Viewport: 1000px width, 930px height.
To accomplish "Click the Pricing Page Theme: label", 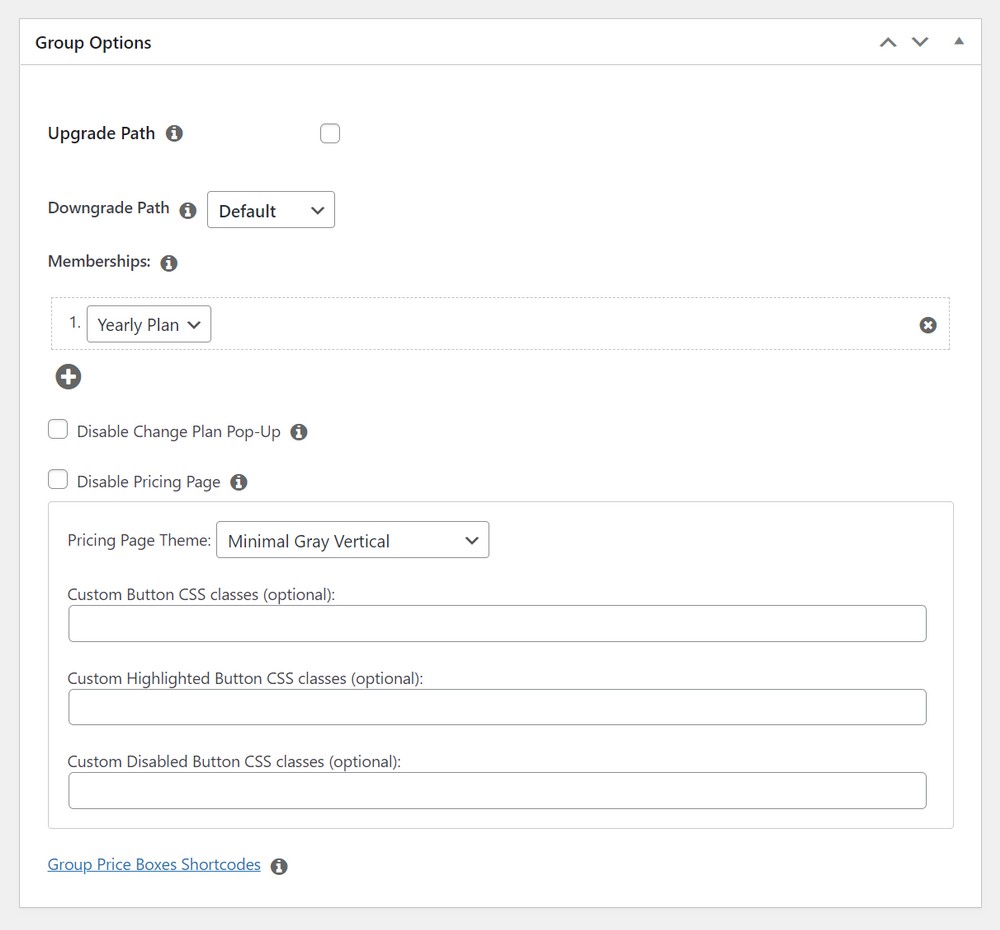I will point(139,540).
